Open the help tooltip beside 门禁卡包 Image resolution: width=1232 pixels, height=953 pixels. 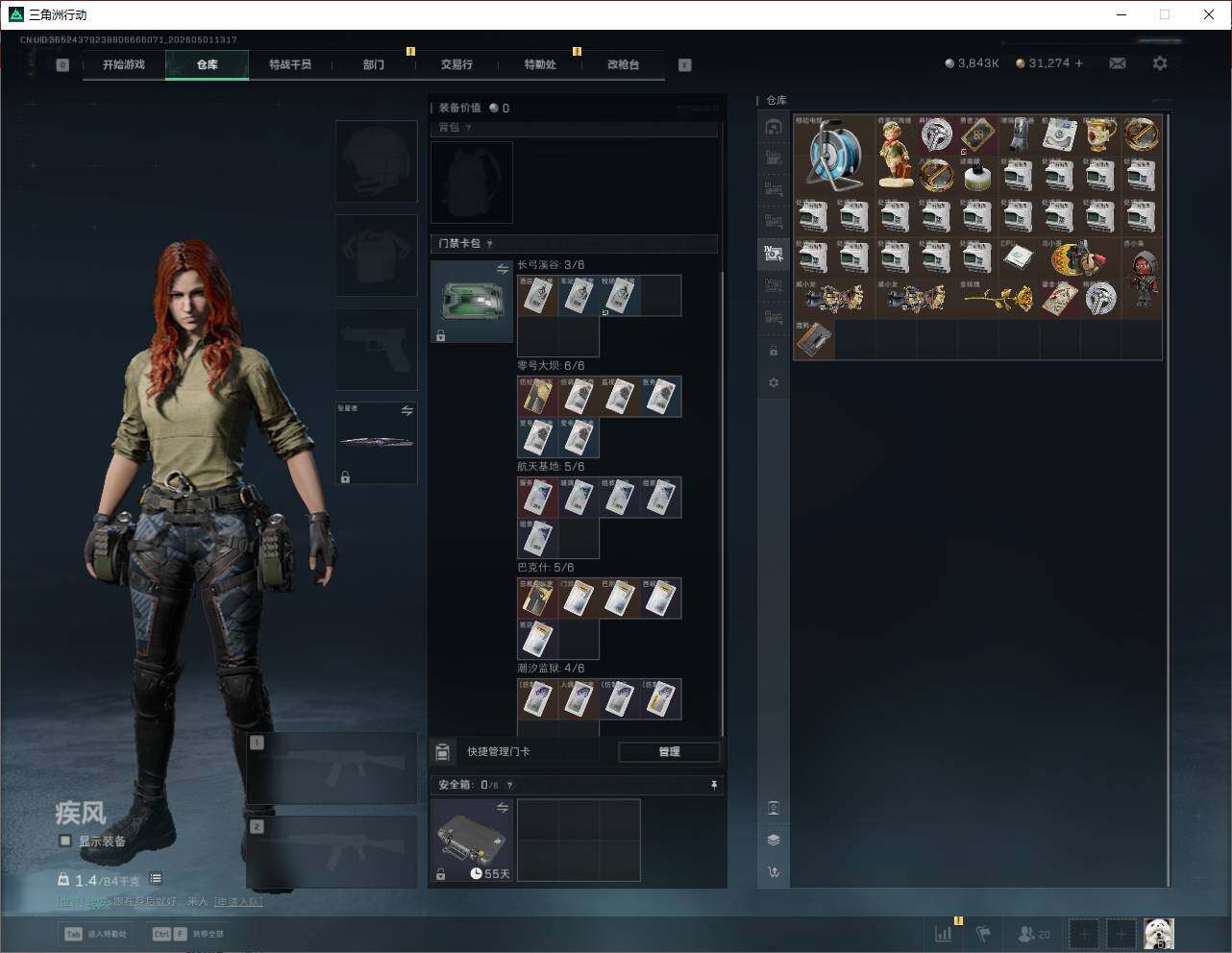(x=489, y=244)
